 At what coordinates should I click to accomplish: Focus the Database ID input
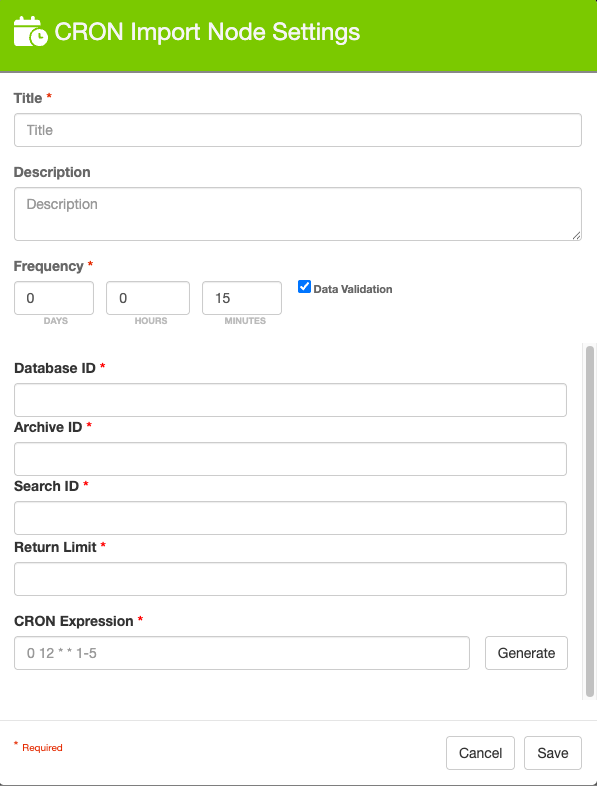290,400
